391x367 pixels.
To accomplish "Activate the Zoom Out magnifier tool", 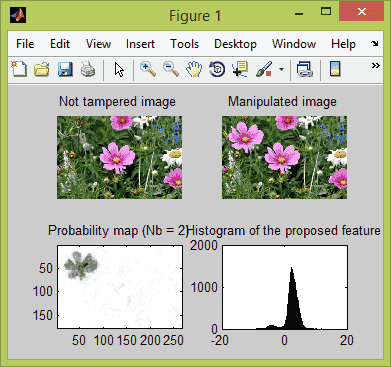I will (171, 69).
